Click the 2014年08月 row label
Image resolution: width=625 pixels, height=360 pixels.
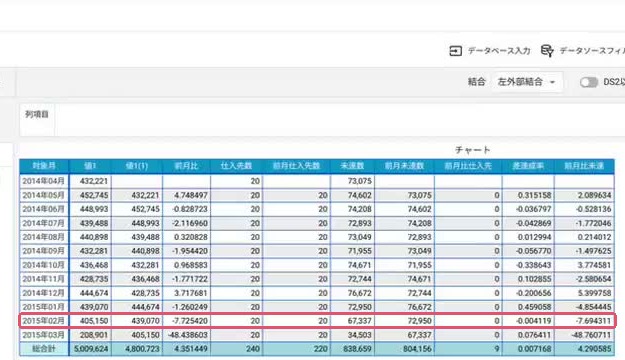tap(43, 237)
